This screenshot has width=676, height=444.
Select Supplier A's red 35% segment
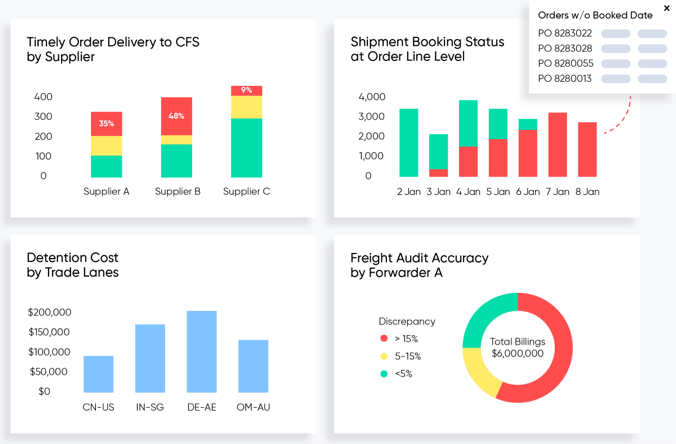pyautogui.click(x=106, y=124)
